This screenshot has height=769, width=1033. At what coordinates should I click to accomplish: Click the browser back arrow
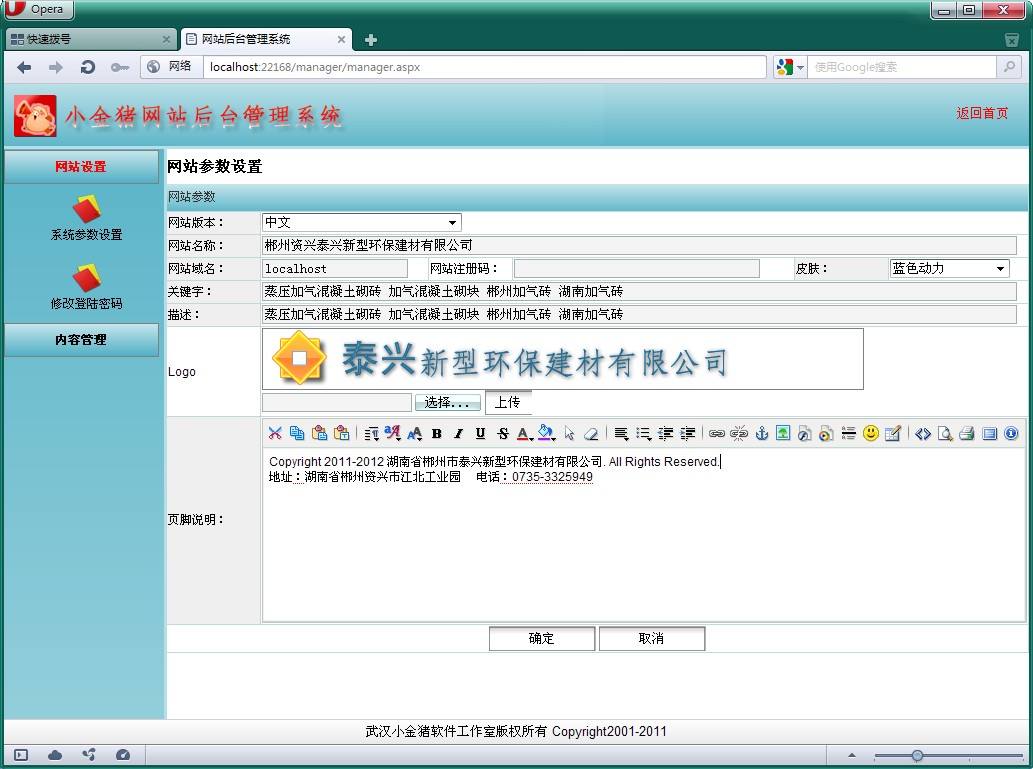click(24, 67)
